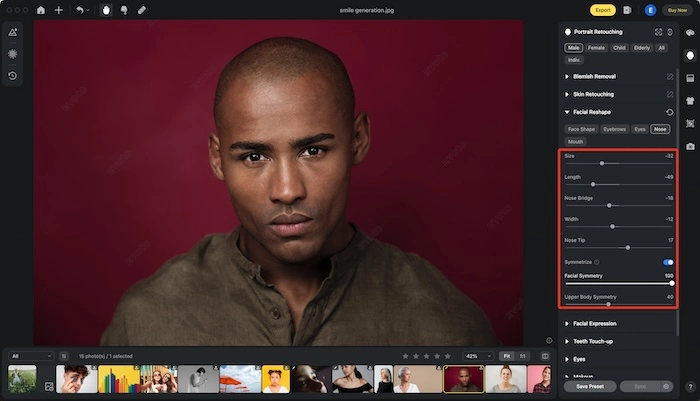Open the History panel in left sidebar

(12, 75)
